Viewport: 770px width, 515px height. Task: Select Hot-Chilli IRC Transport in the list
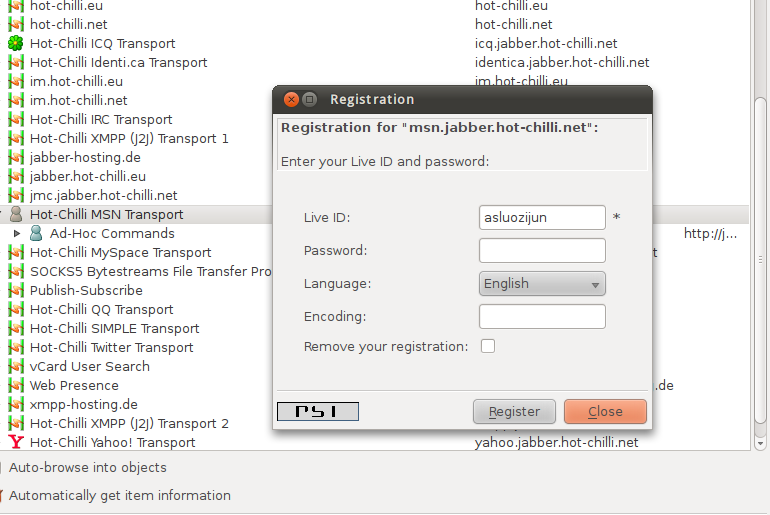click(x=101, y=119)
